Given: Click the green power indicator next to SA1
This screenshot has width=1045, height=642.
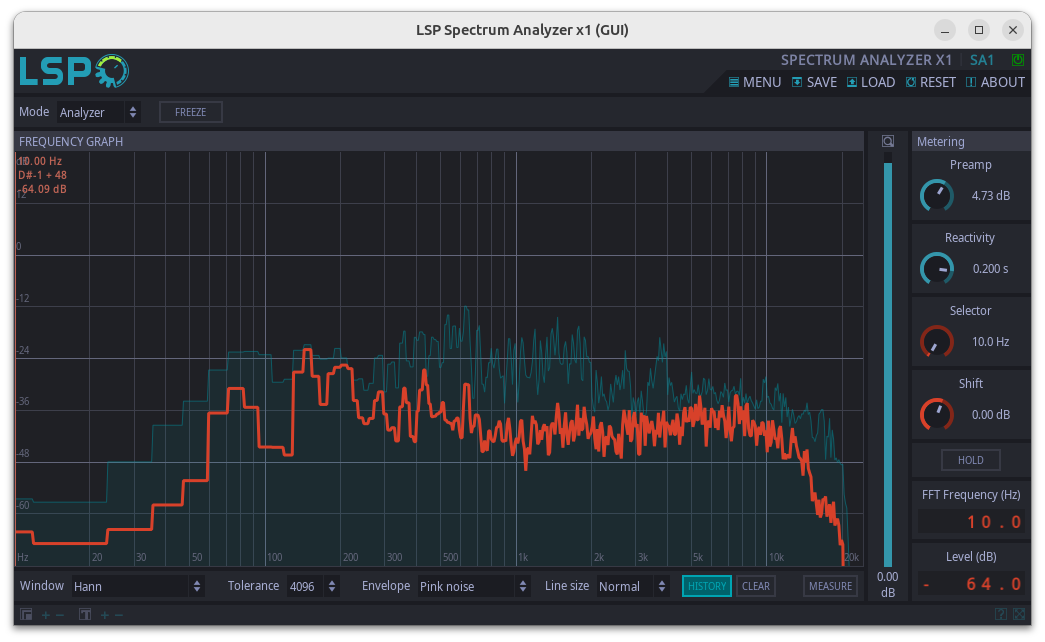Looking at the screenshot, I should (x=1017, y=60).
